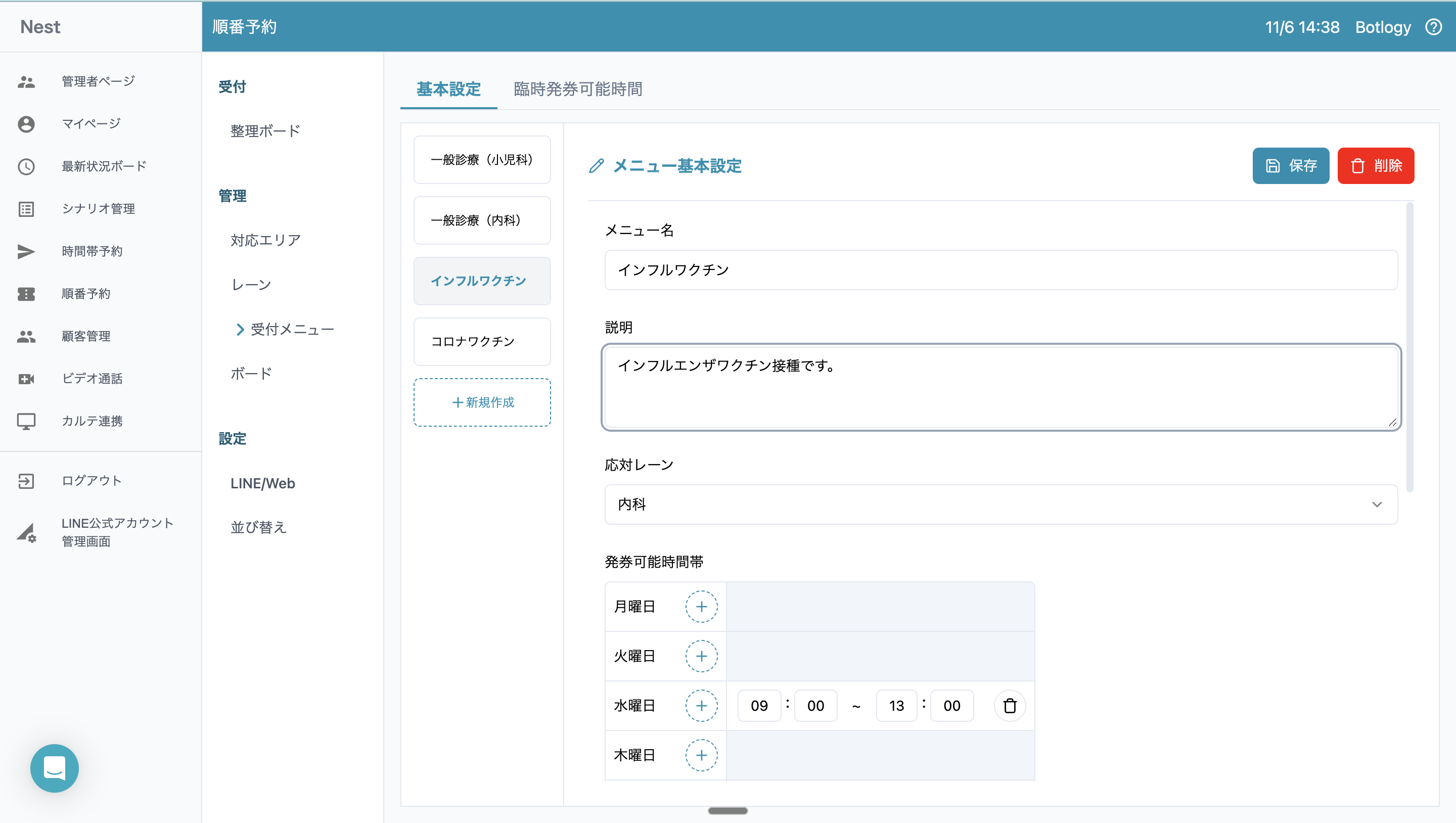This screenshot has width=1456, height=823.
Task: Click the ログアウト exit icon
Action: point(26,480)
